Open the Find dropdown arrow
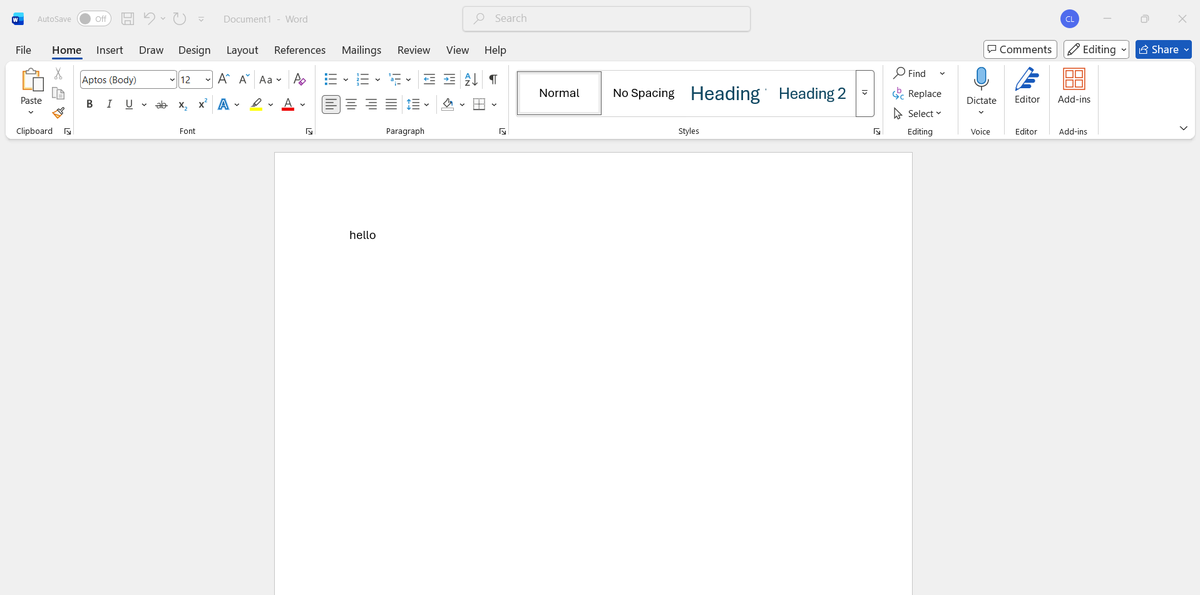The height and width of the screenshot is (595, 1200). pyautogui.click(x=942, y=73)
